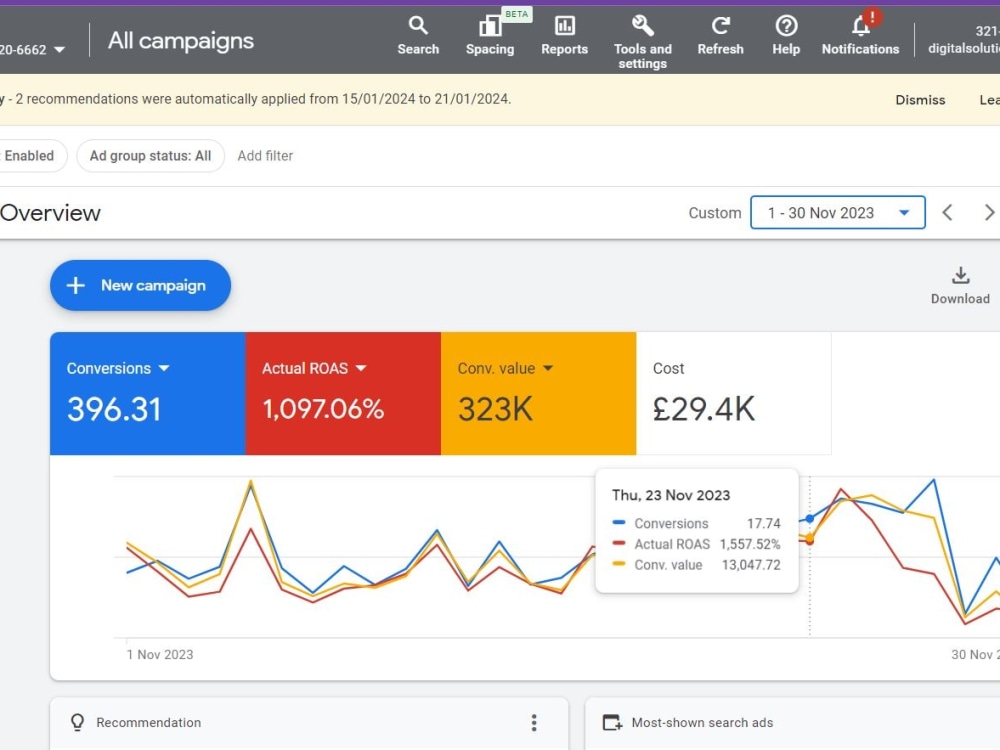This screenshot has height=750, width=1000.
Task: Open Recommendation card options menu
Action: click(x=534, y=723)
